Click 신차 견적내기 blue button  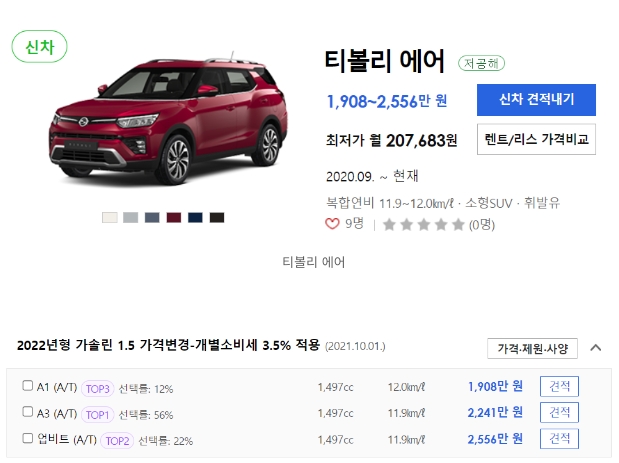[x=536, y=100]
